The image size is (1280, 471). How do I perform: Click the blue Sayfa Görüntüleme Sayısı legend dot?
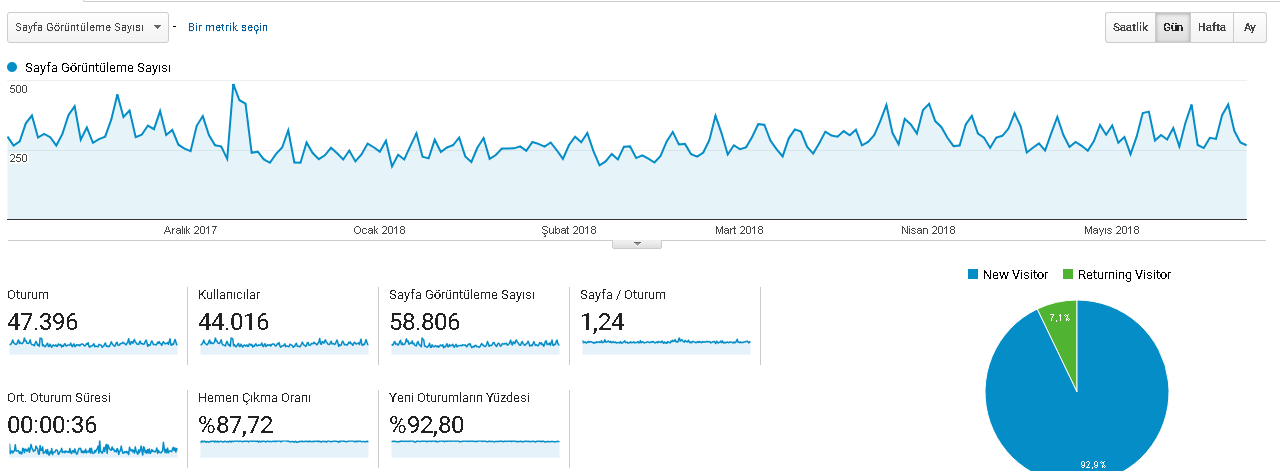13,67
